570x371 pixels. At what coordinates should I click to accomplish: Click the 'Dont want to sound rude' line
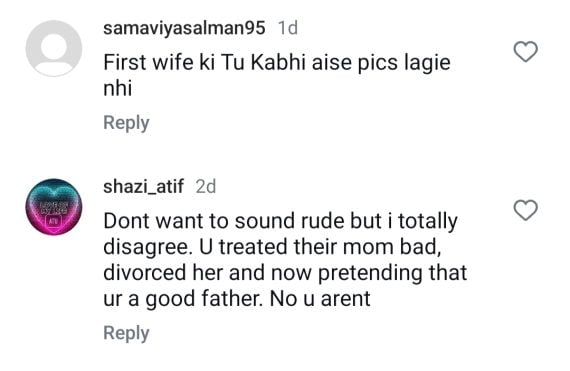(x=281, y=222)
